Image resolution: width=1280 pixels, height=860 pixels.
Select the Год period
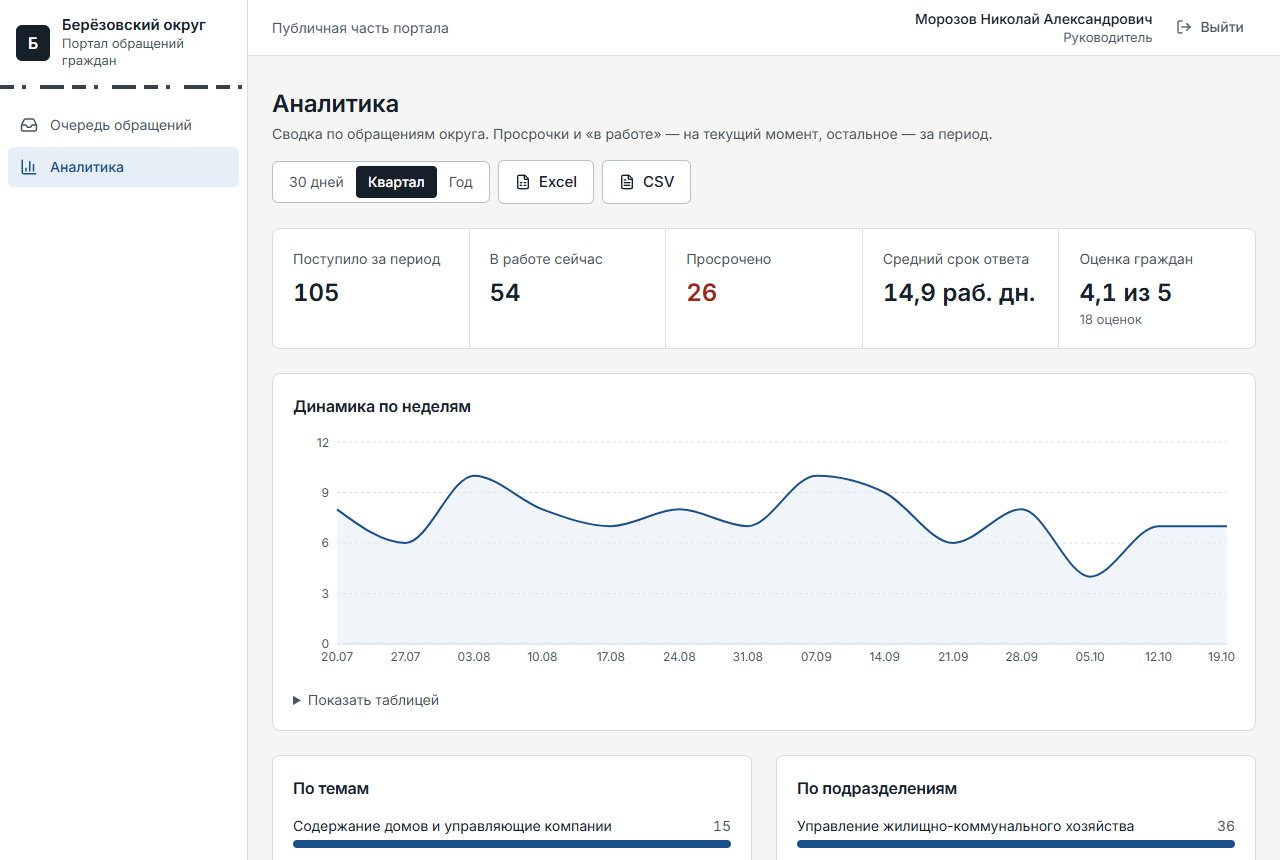(461, 182)
